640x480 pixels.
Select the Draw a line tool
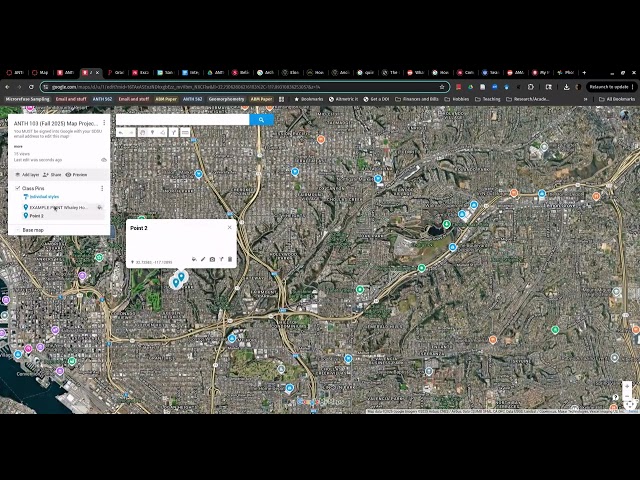tap(162, 133)
